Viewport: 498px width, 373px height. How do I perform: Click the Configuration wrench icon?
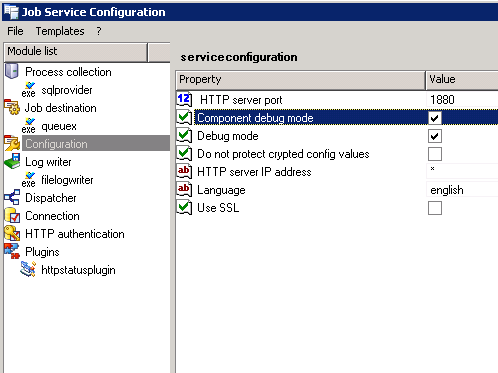point(12,143)
